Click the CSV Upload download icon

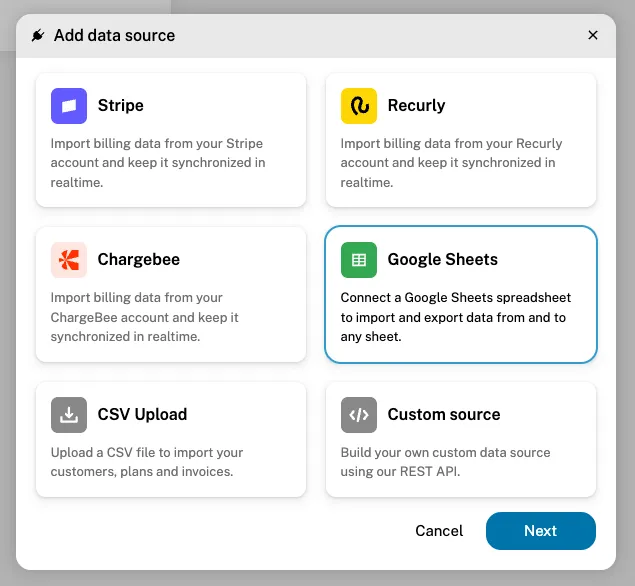point(69,415)
